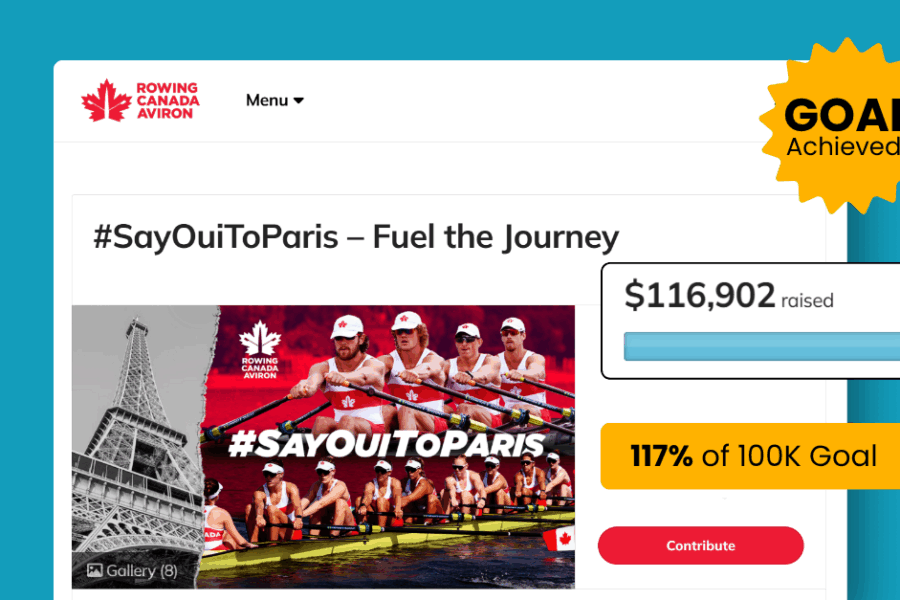This screenshot has height=600, width=900.
Task: Click the Canadian flag on the boat
Action: (x=558, y=541)
